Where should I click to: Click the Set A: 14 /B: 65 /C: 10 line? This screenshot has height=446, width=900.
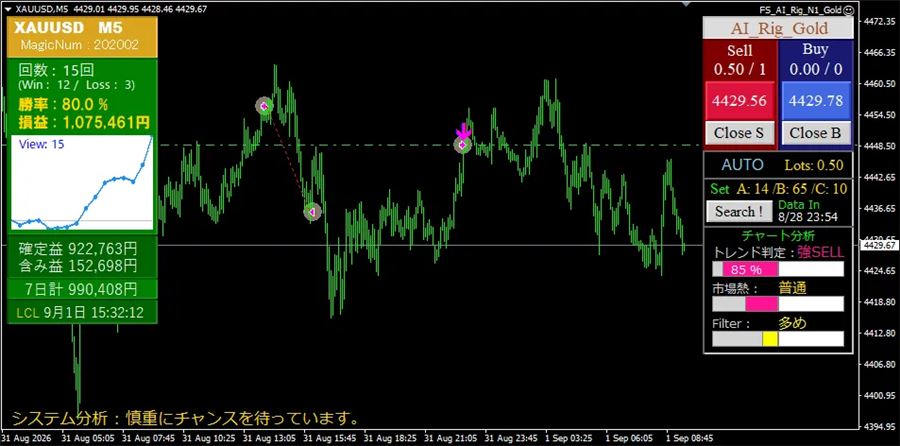778,189
